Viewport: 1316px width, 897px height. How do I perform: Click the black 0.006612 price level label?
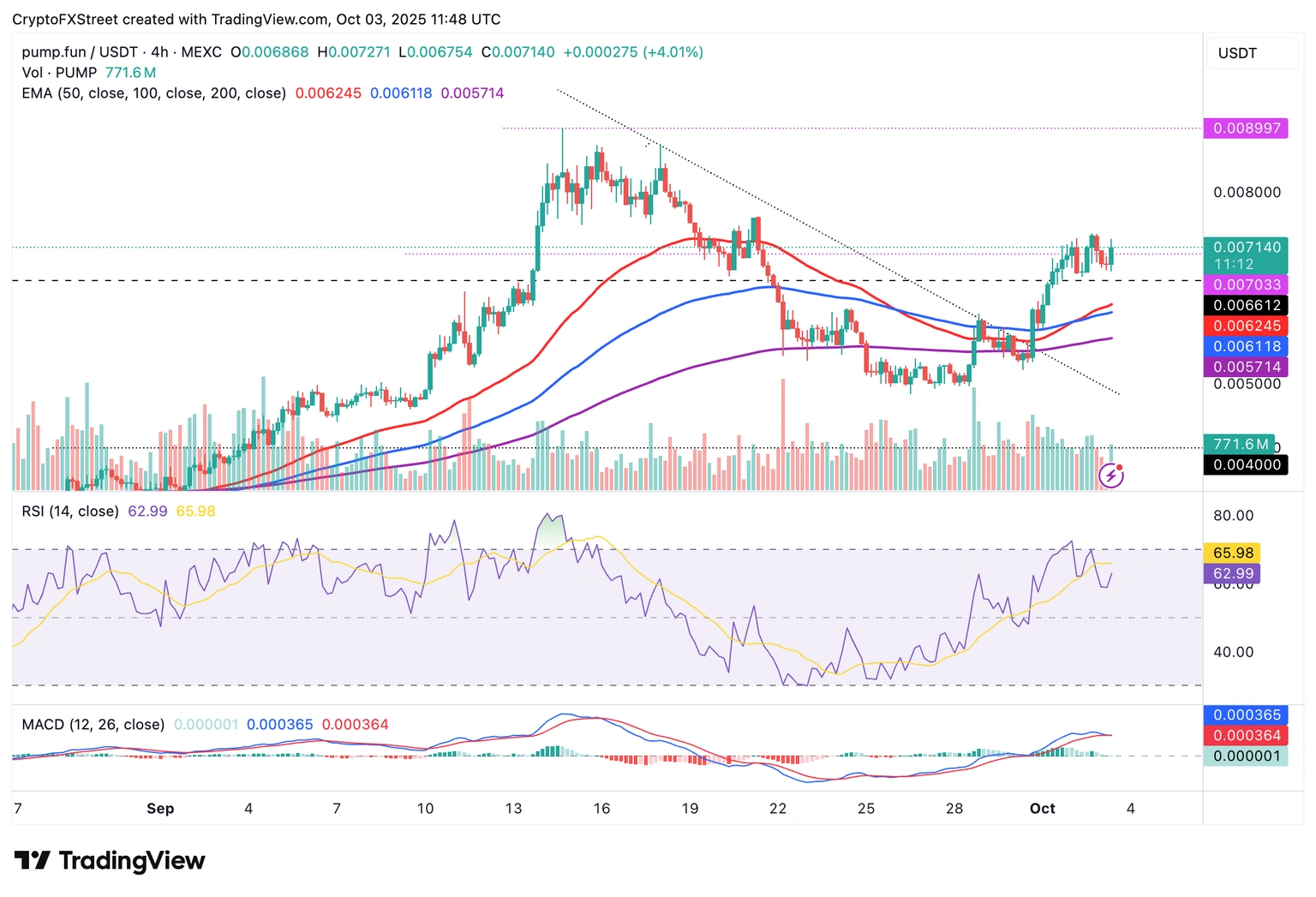[1246, 306]
